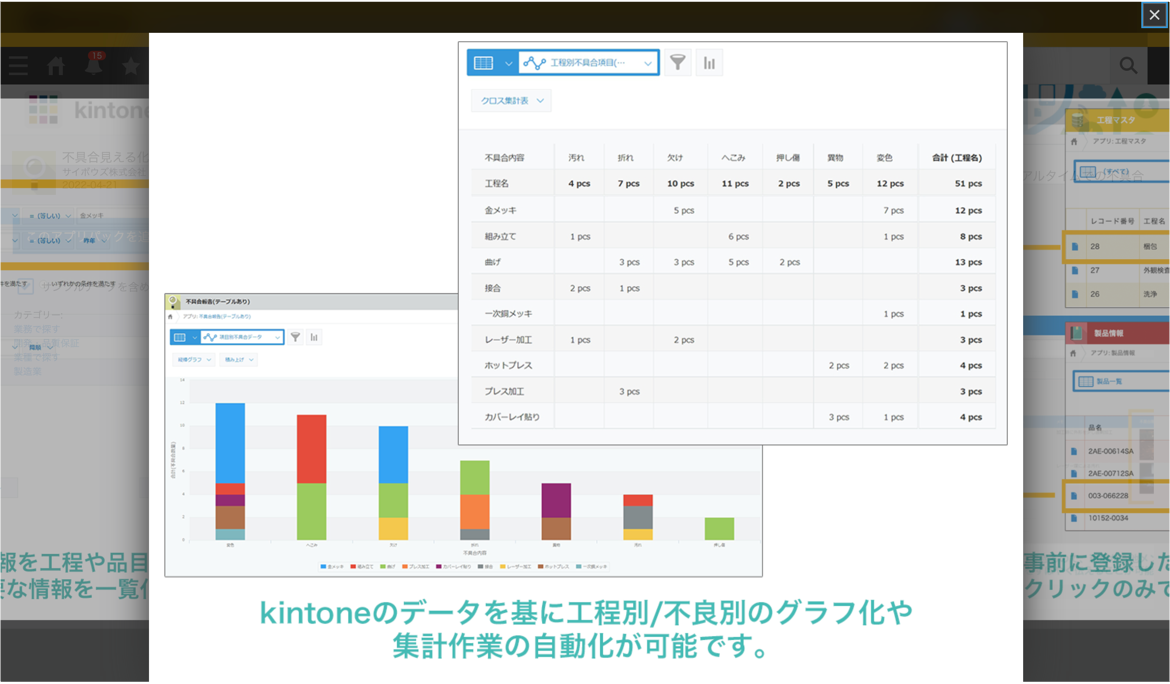The image size is (1170, 684).
Task: Open record 27 via its document icon
Action: (1074, 270)
